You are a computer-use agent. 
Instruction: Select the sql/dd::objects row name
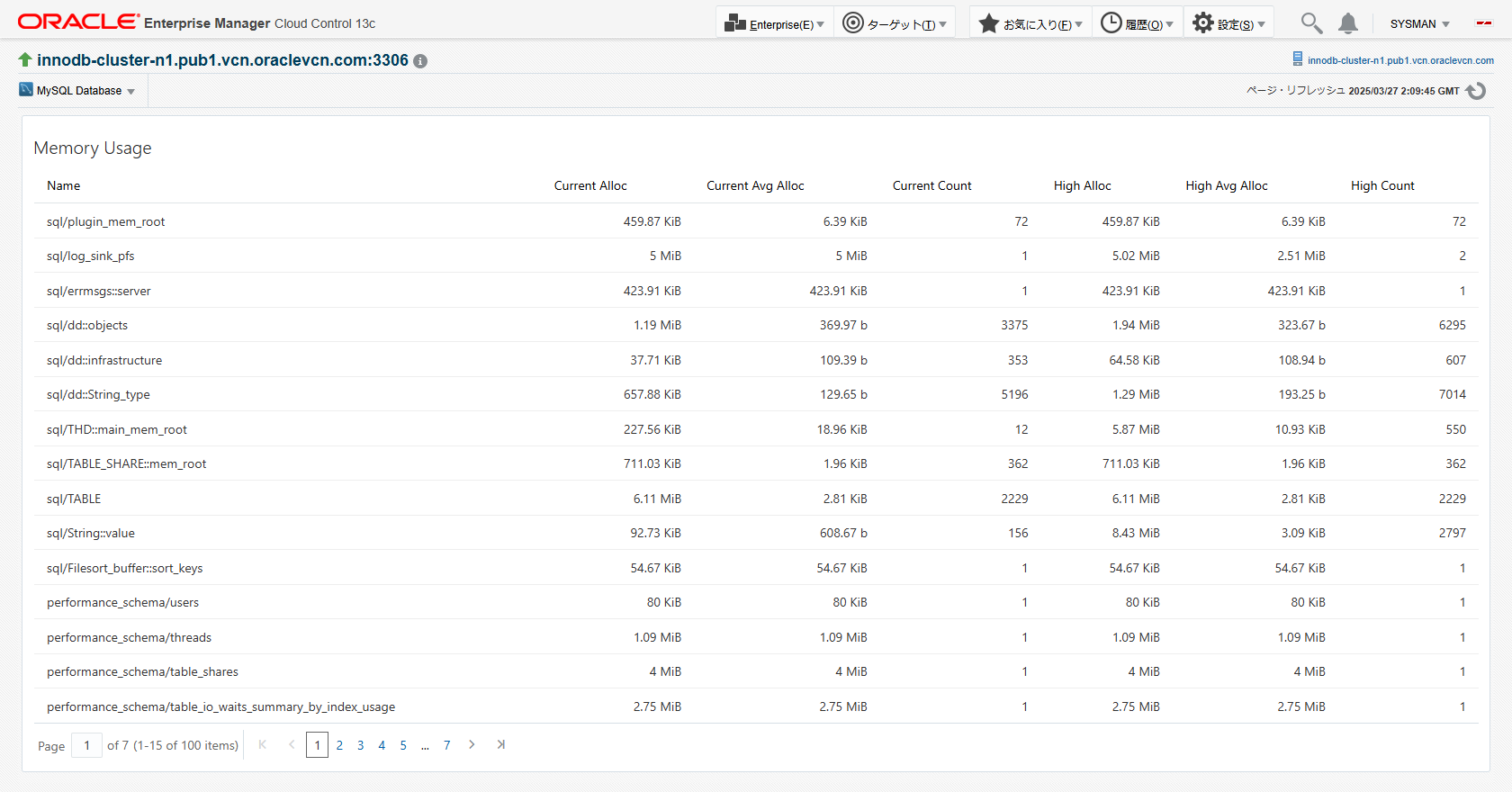click(x=87, y=326)
